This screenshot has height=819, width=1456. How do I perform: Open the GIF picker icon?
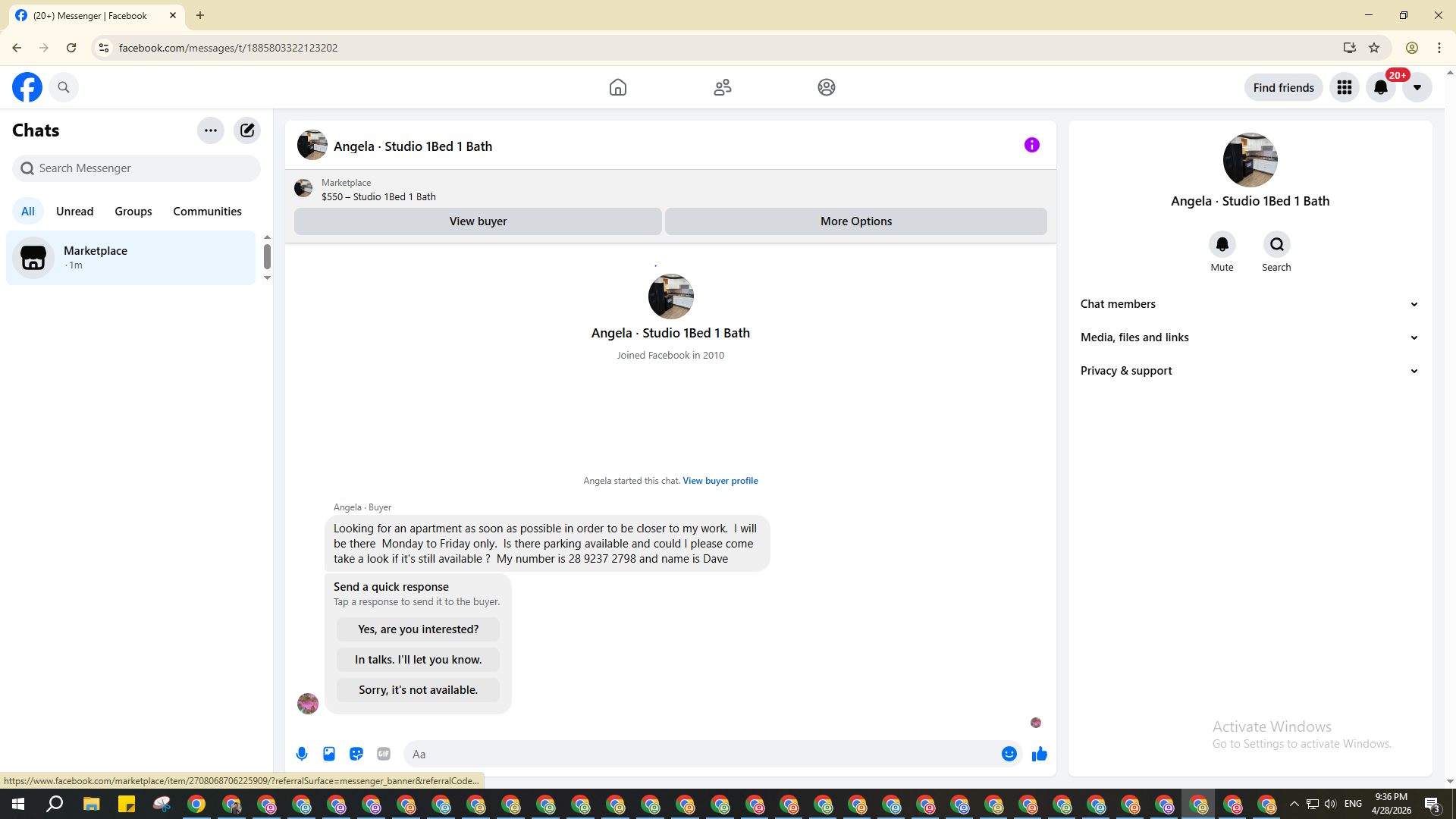click(384, 754)
